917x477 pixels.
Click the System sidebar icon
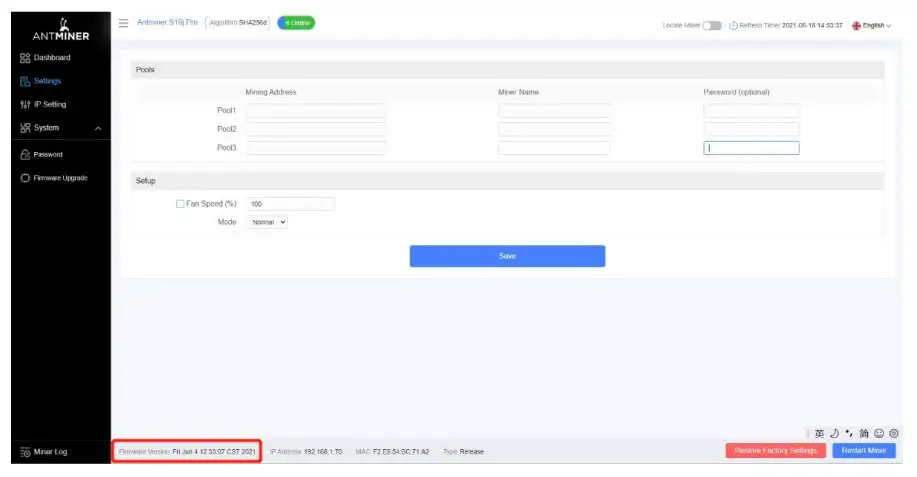pos(25,128)
